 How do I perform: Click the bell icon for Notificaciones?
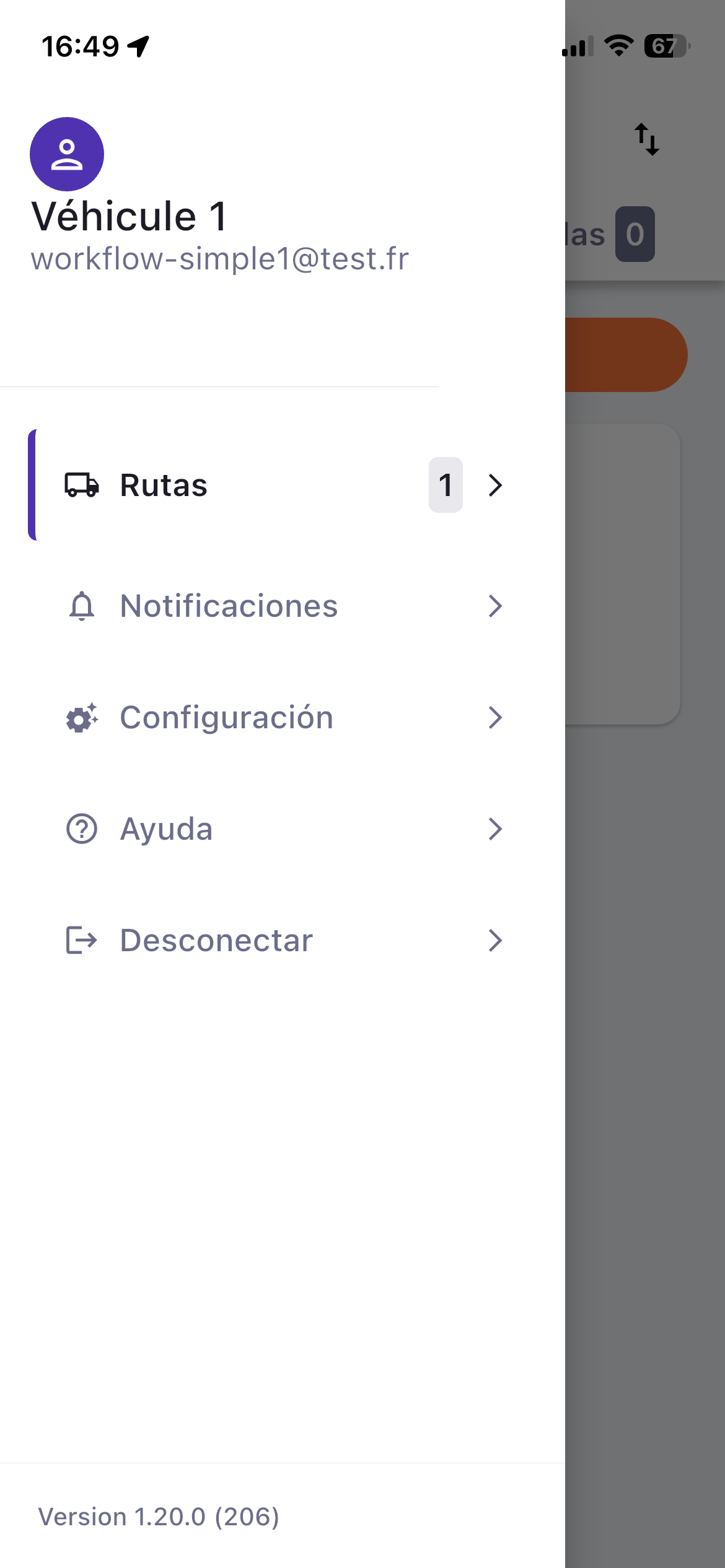82,606
